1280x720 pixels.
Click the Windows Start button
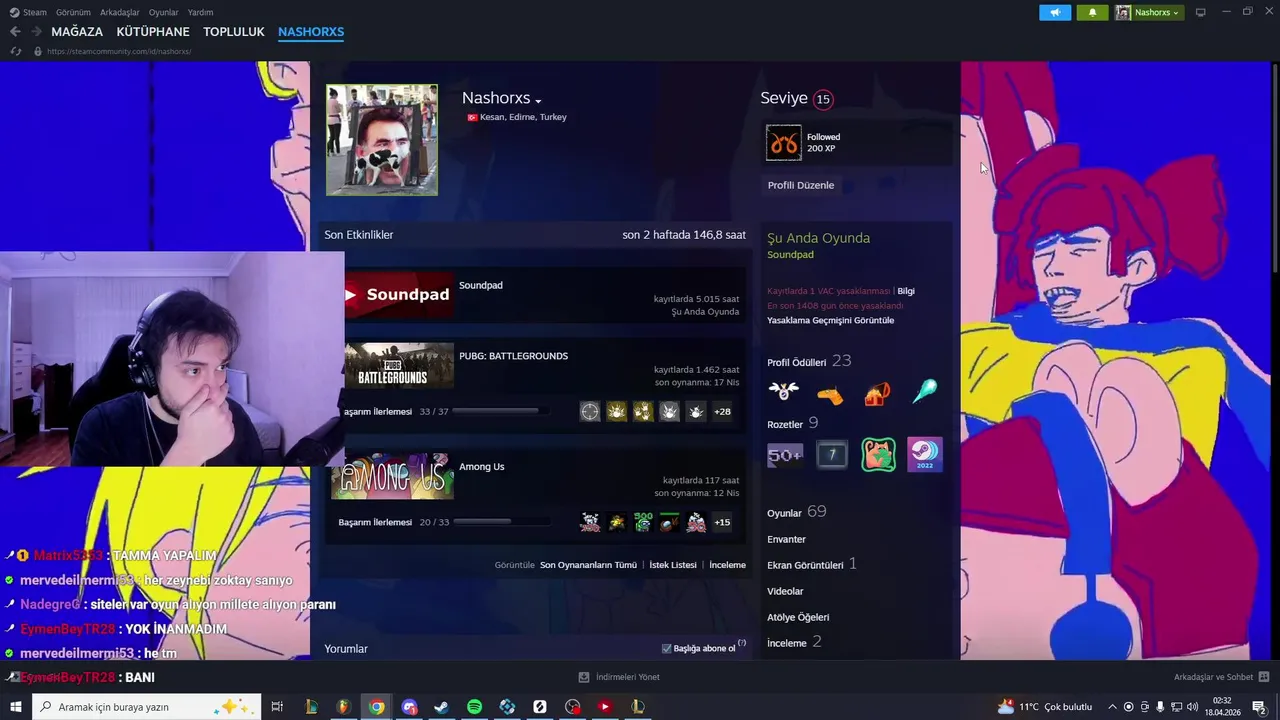(x=15, y=707)
